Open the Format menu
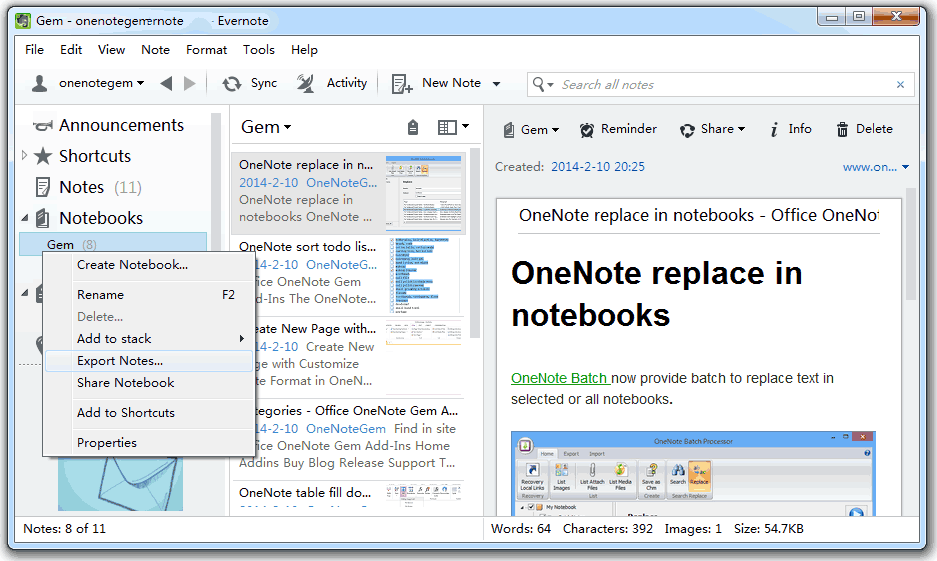 tap(206, 50)
